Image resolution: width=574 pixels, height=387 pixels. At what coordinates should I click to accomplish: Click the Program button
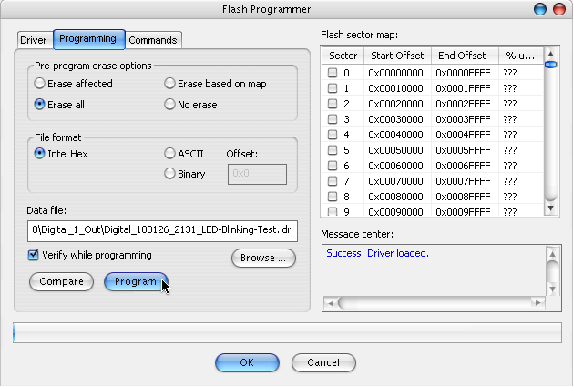pos(136,282)
